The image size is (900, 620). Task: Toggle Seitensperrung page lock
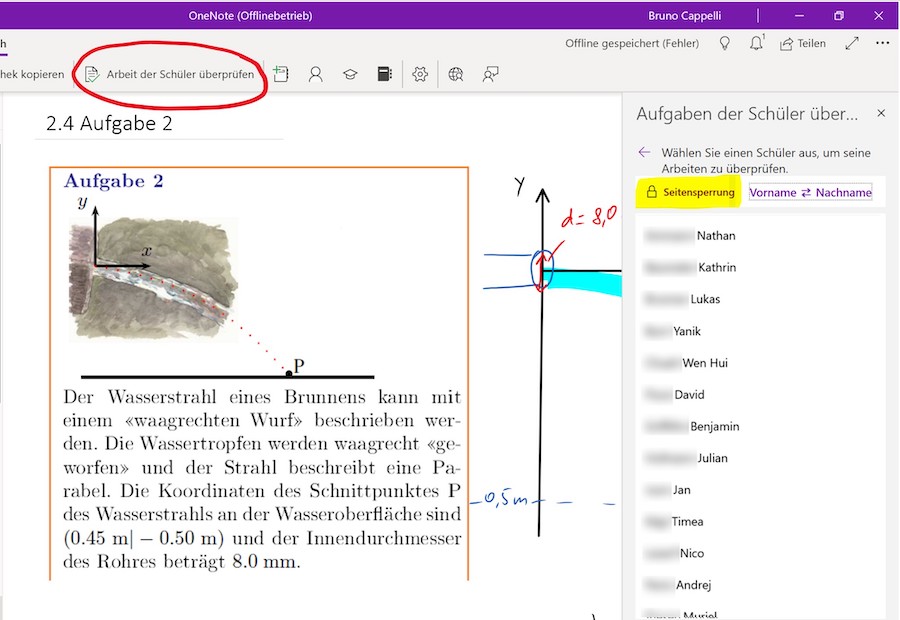tap(690, 192)
